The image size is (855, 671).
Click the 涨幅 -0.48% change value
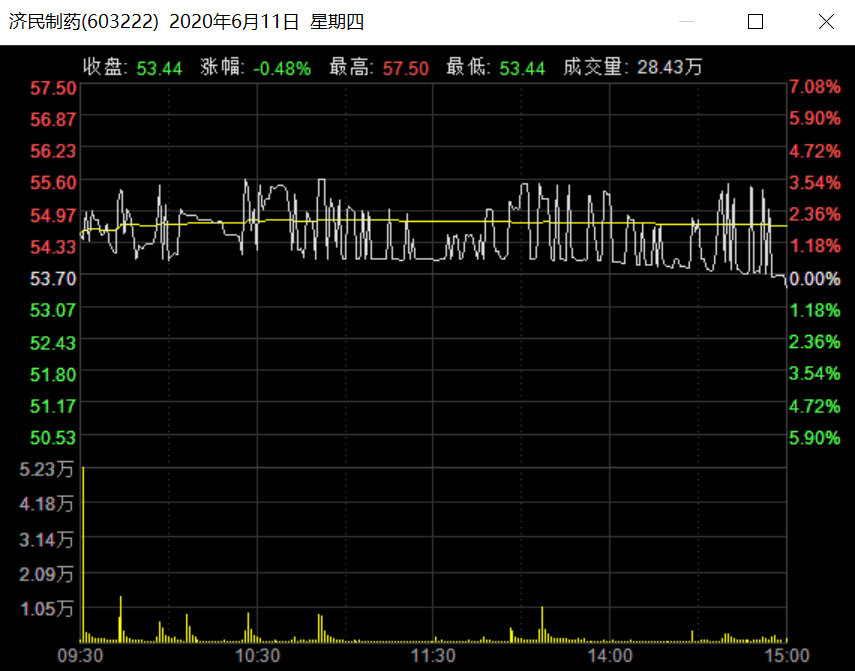point(282,69)
